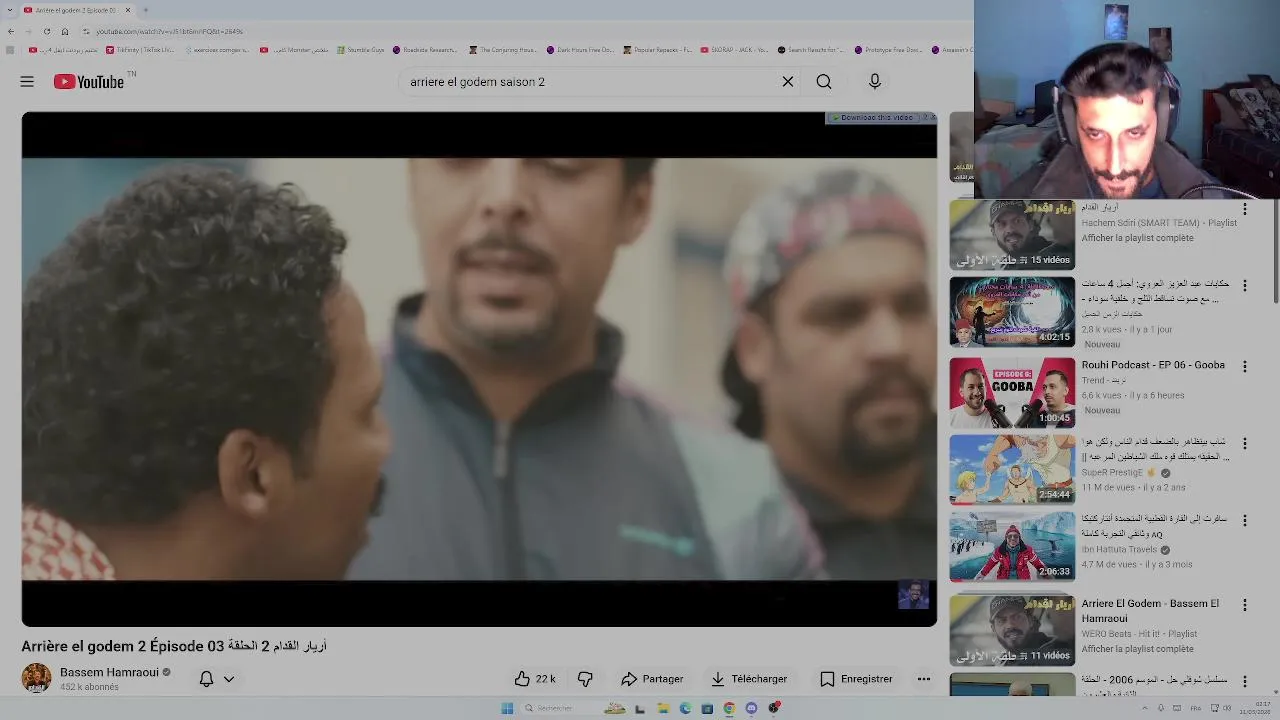Open the 4:02:15 video thumbnail
1280x720 pixels.
click(x=1012, y=312)
